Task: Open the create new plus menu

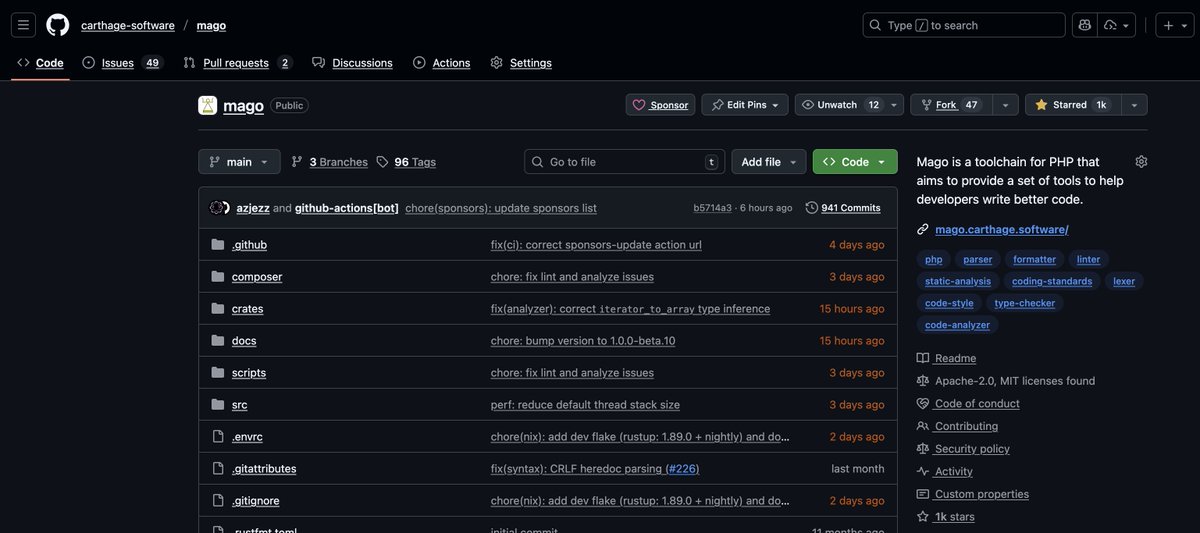Action: click(x=1174, y=25)
